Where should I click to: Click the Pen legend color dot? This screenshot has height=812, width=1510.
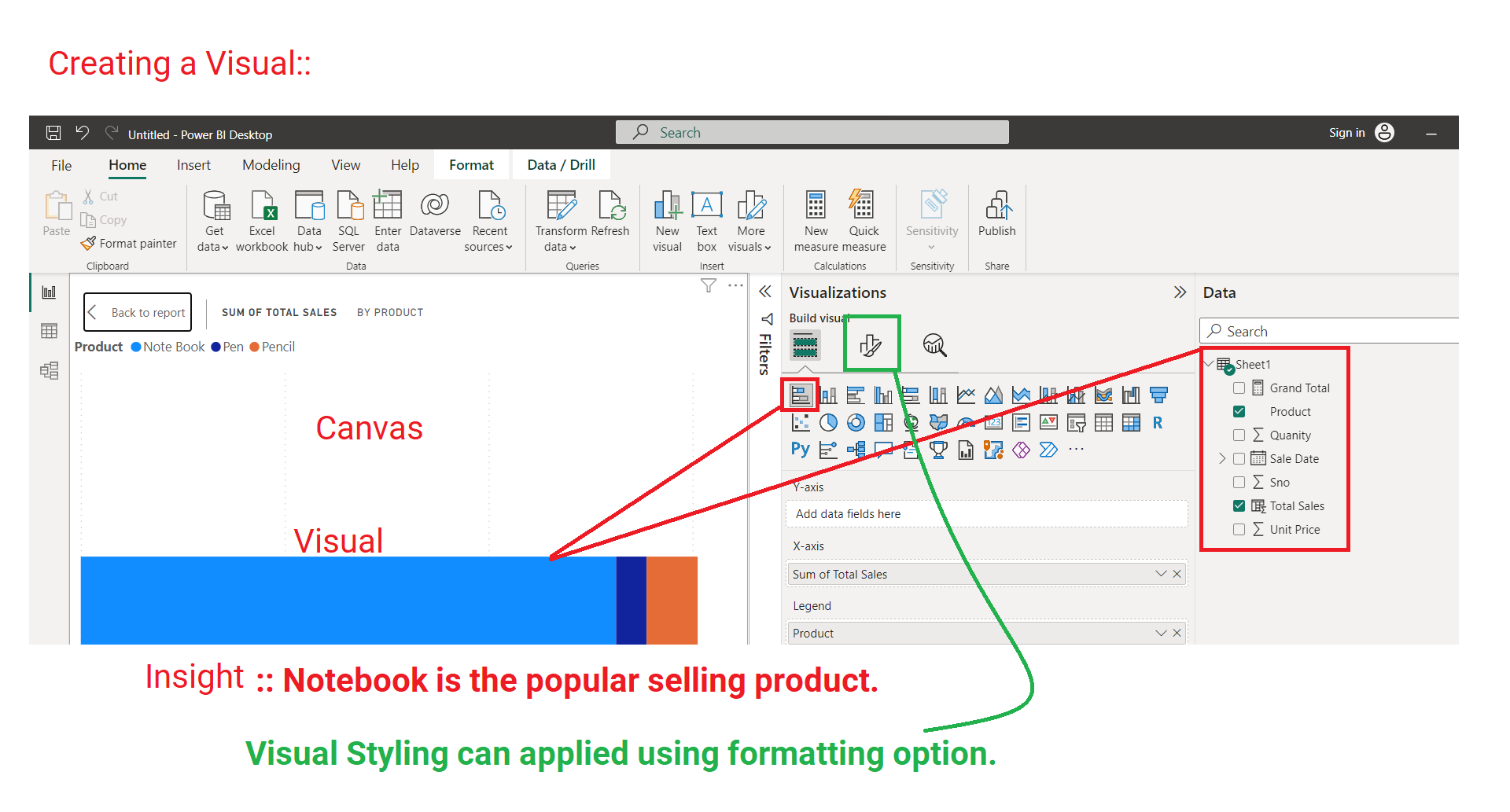pos(216,347)
